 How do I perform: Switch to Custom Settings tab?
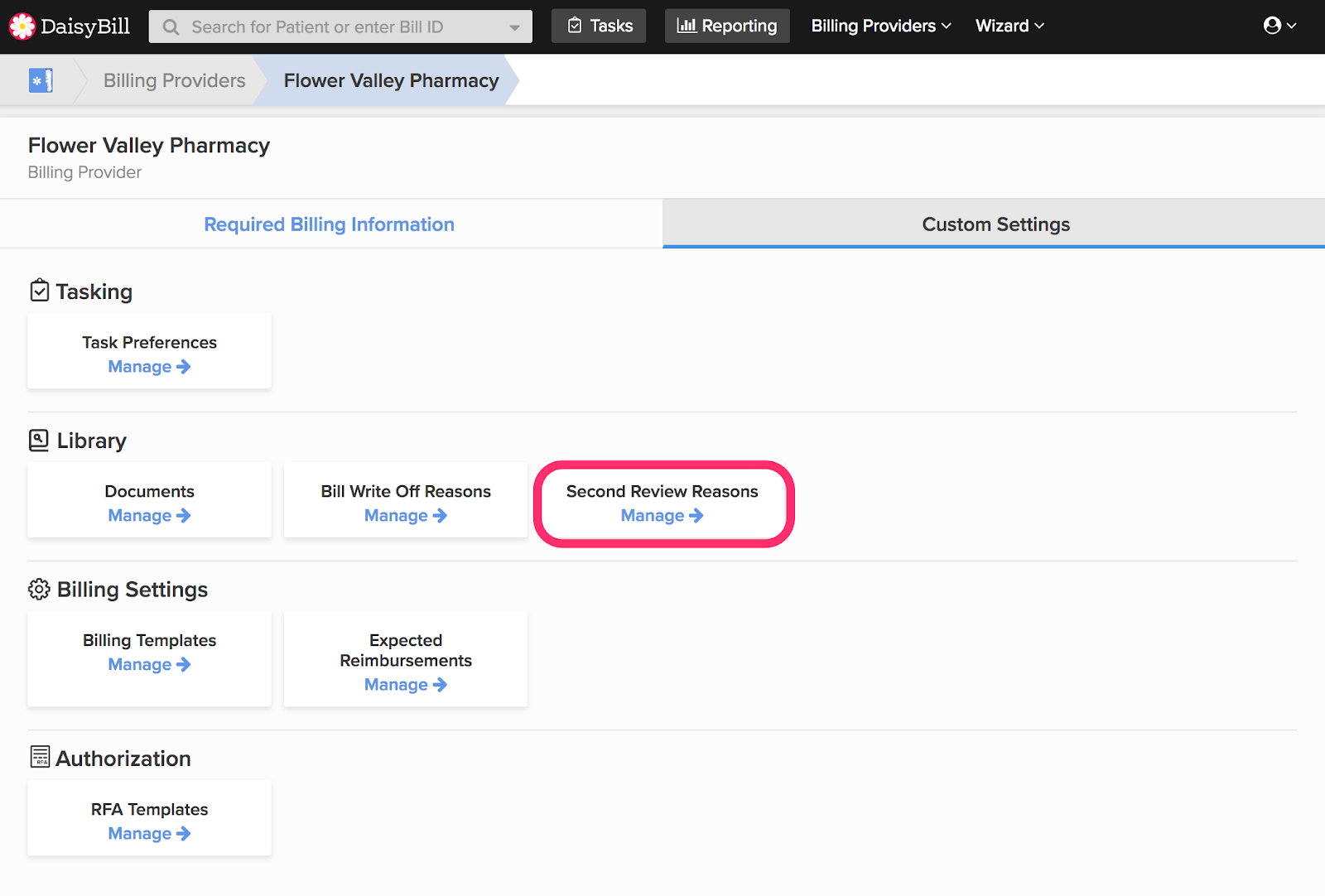coord(995,224)
